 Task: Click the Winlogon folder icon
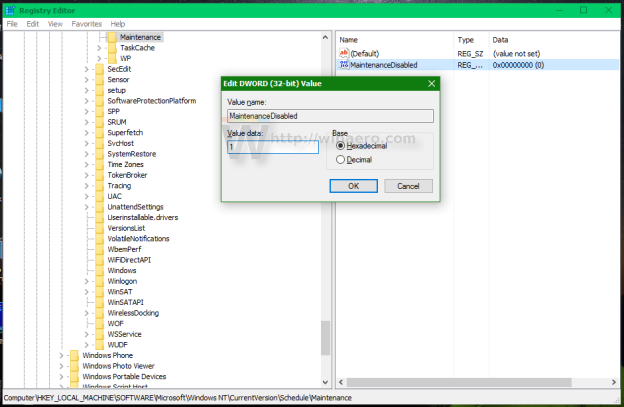(x=98, y=281)
